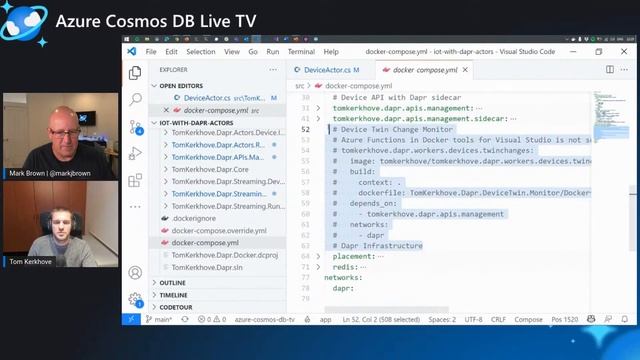
Task: Change language mode via Compose item
Action: 528,319
